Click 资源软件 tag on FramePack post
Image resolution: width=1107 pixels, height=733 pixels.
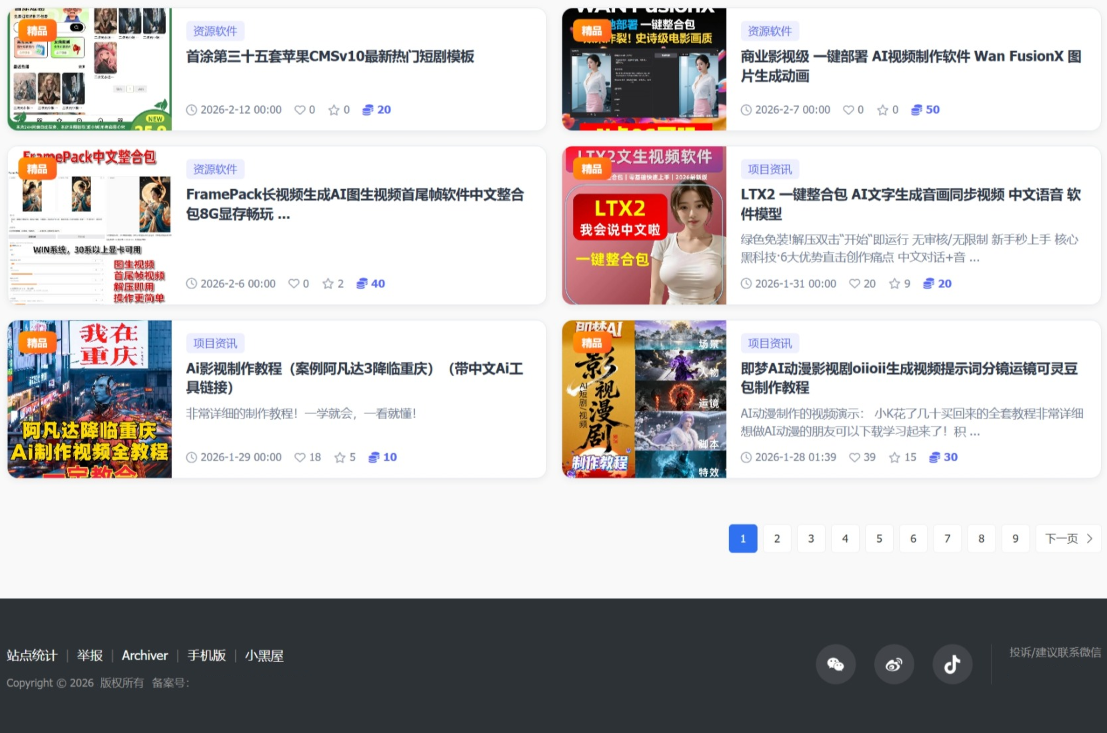[215, 169]
